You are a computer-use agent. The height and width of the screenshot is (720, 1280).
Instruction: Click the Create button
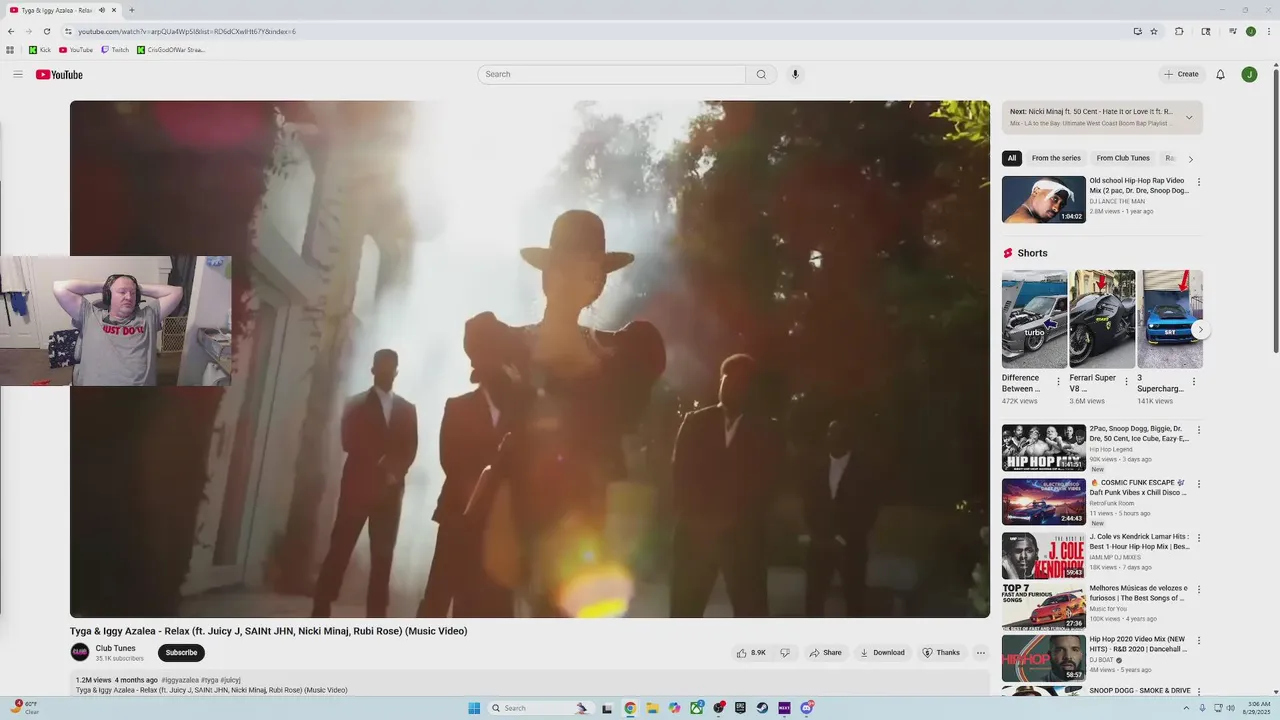click(1181, 74)
